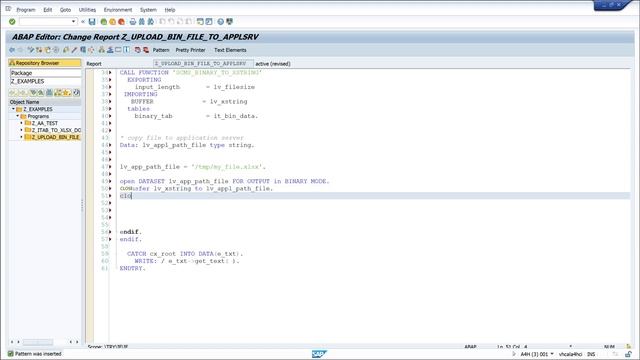This screenshot has width=640, height=360.
Task: Click the Help On info icon
Action: (127, 50)
